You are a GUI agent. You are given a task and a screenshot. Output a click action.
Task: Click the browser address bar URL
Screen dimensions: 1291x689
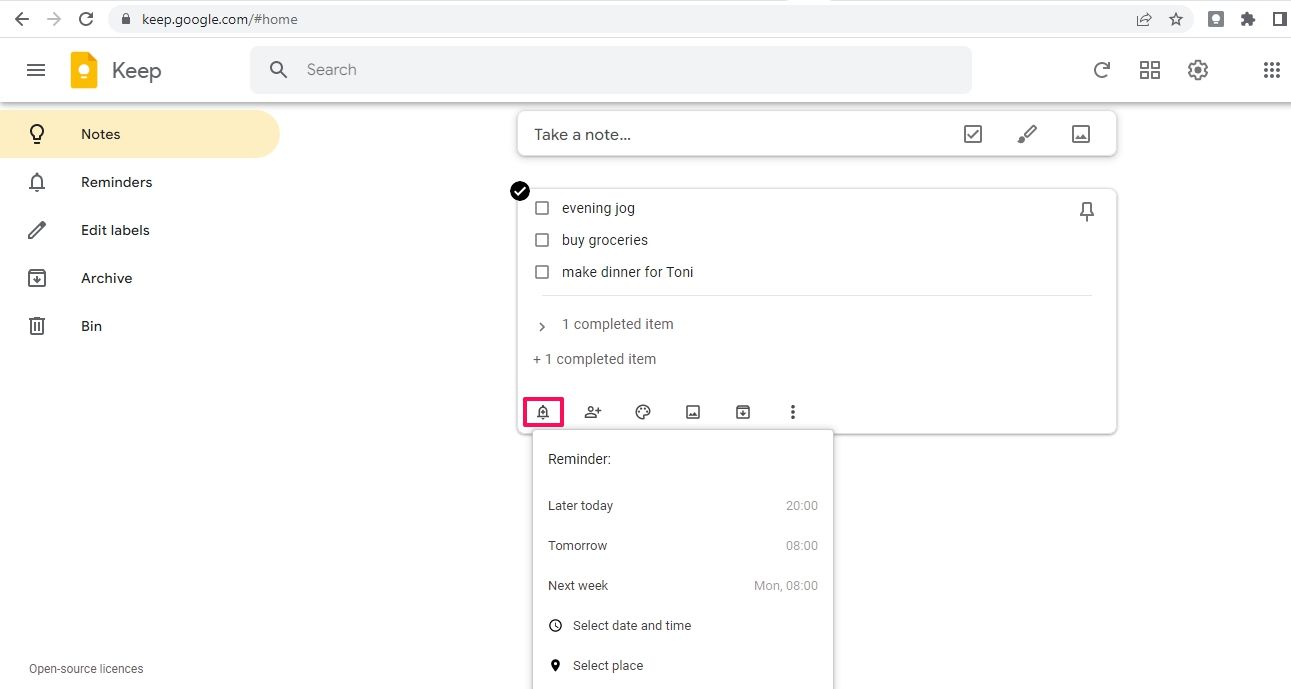click(x=219, y=19)
